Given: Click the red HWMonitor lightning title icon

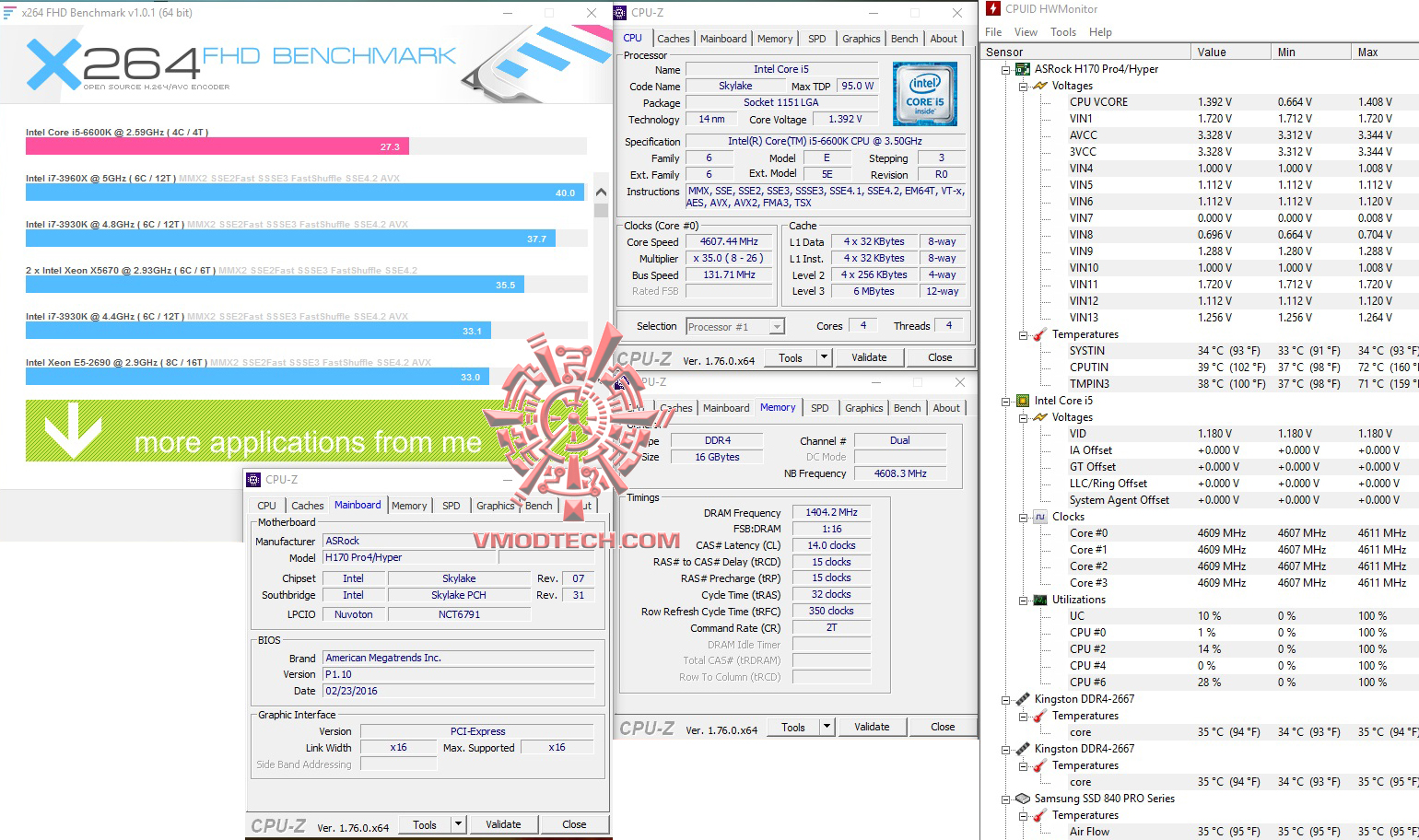Looking at the screenshot, I should click(x=993, y=8).
